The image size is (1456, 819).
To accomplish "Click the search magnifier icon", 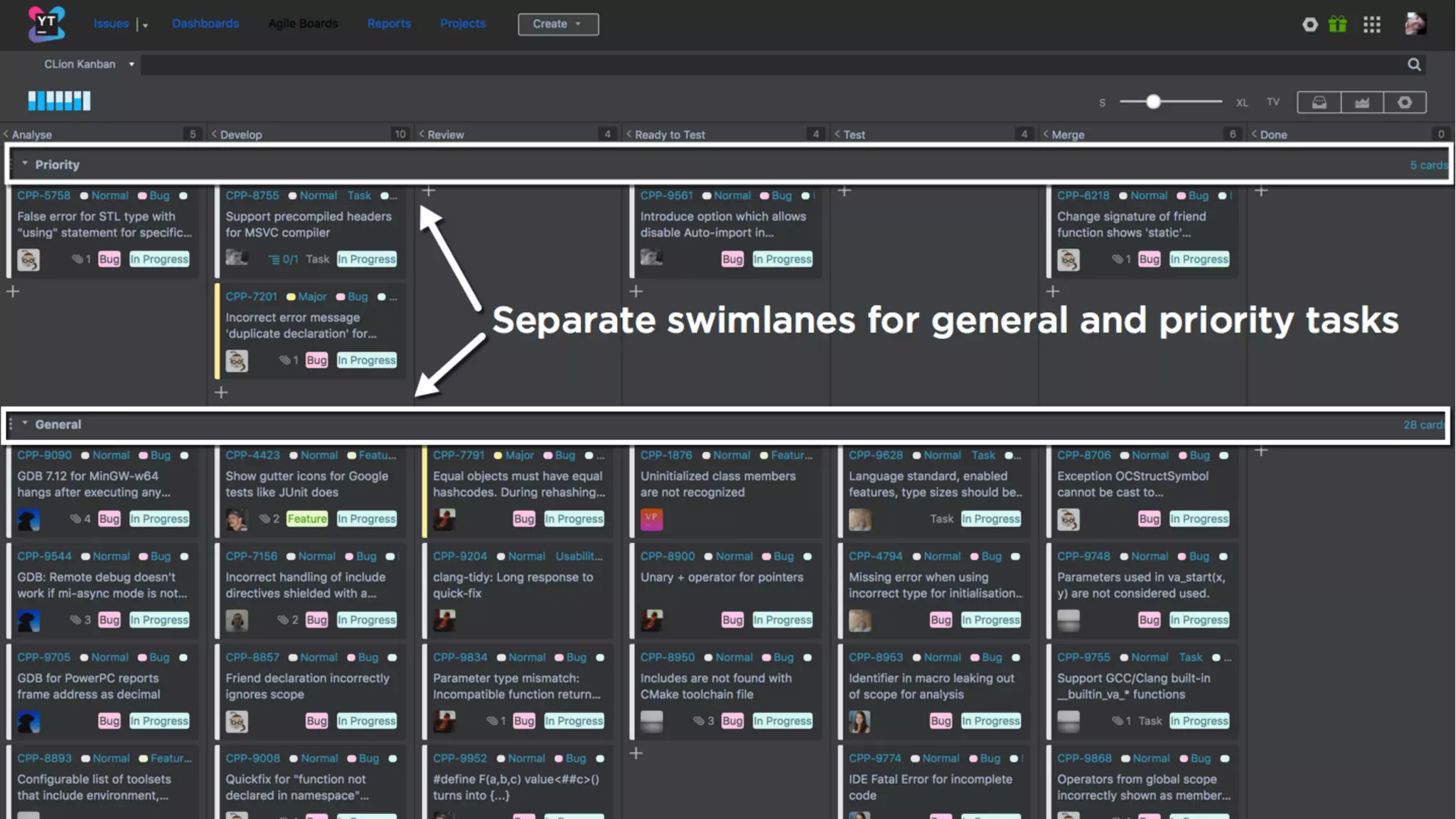I will 1414,65.
